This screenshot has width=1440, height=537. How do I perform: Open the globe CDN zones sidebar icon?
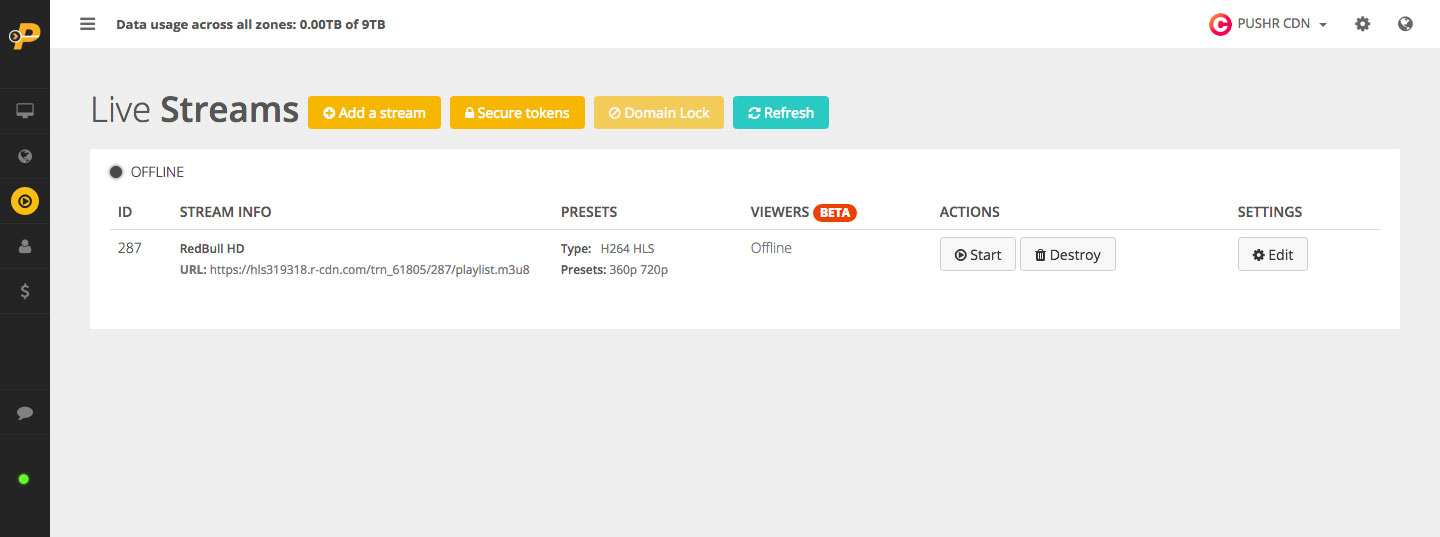tap(25, 156)
